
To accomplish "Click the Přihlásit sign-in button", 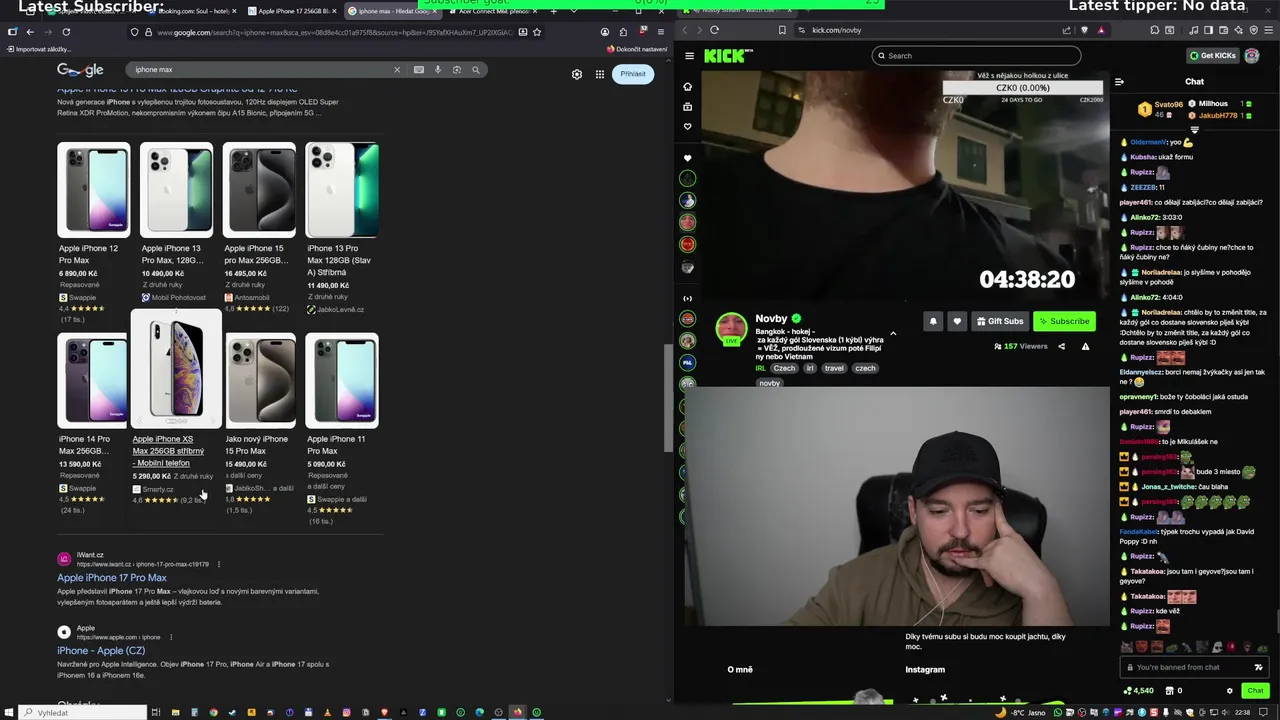I will pos(633,74).
